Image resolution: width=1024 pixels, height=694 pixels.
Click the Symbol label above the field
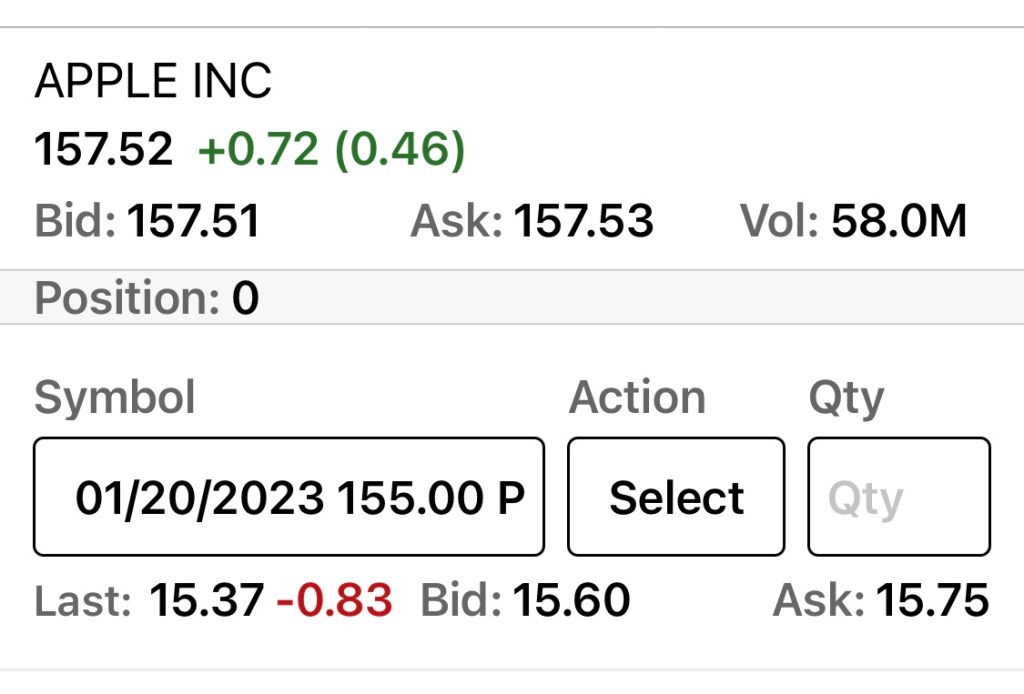[x=115, y=398]
